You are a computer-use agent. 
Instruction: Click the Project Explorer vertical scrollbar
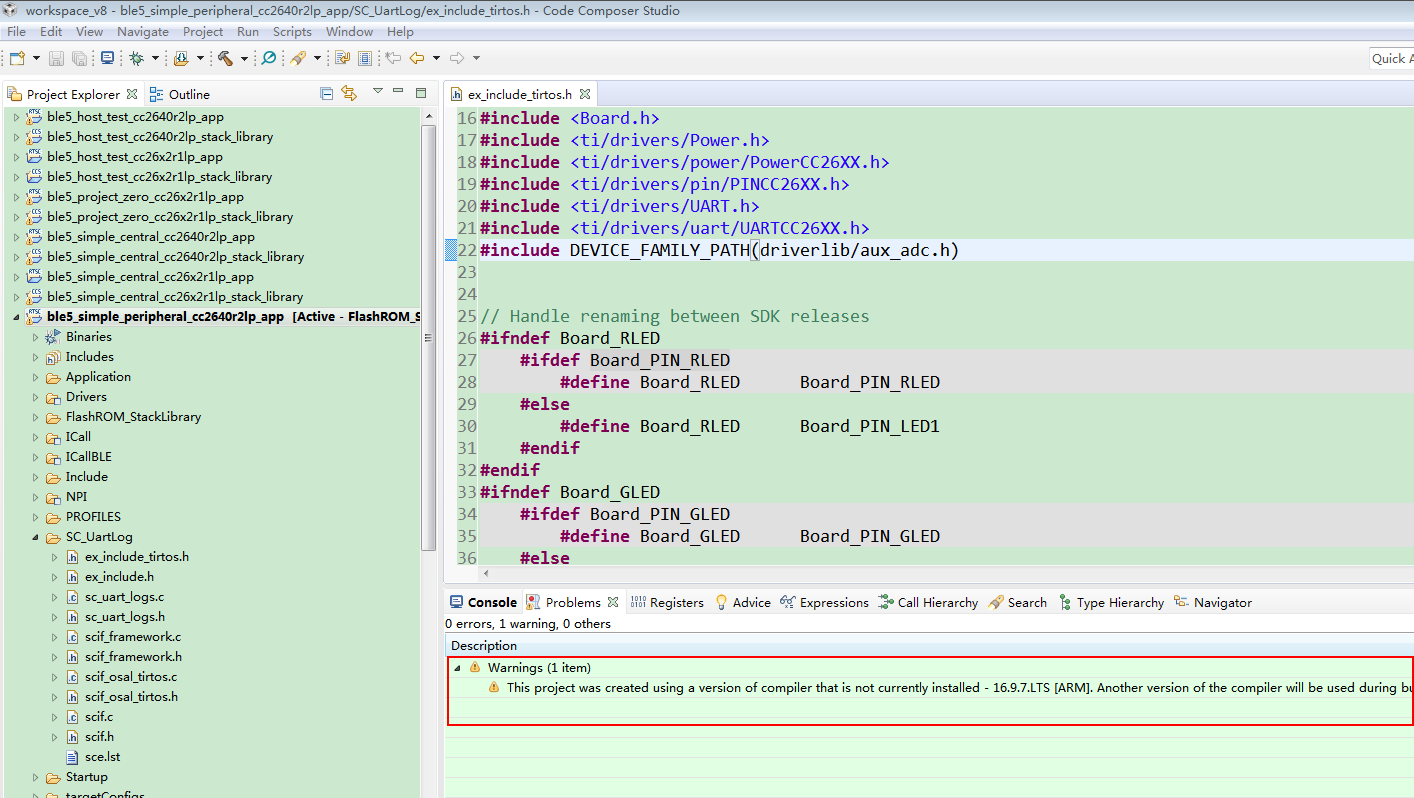coord(428,340)
